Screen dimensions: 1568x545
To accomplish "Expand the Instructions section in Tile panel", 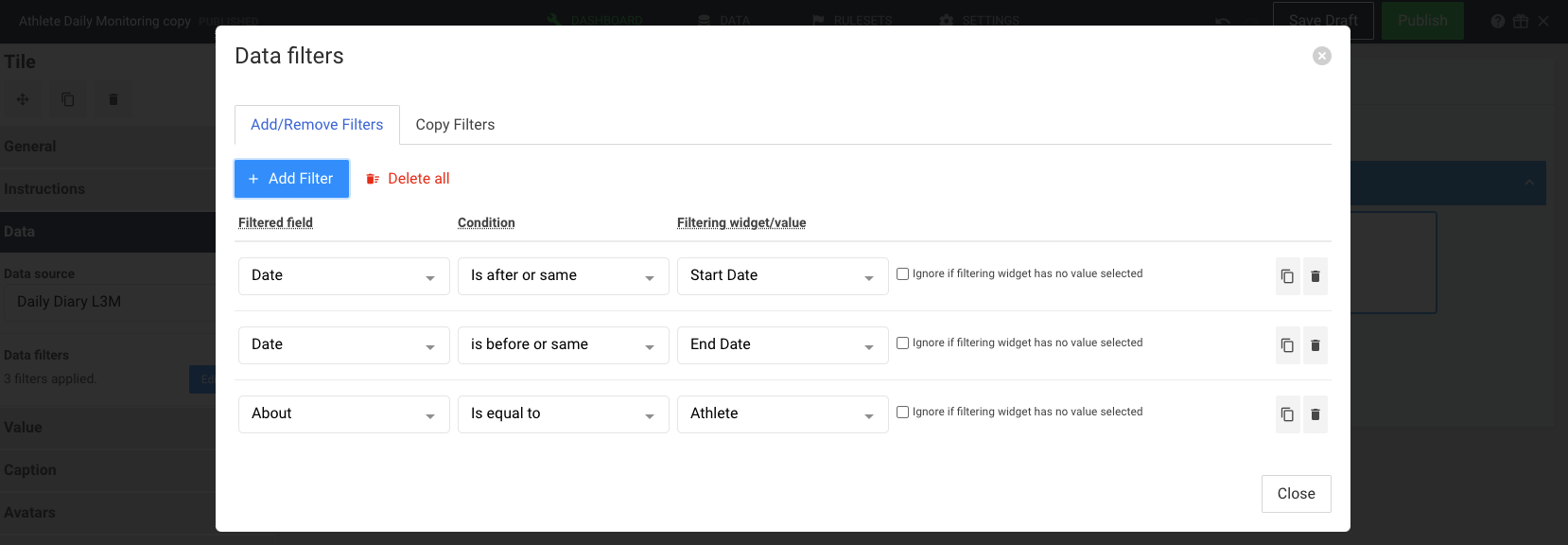I will click(x=108, y=189).
